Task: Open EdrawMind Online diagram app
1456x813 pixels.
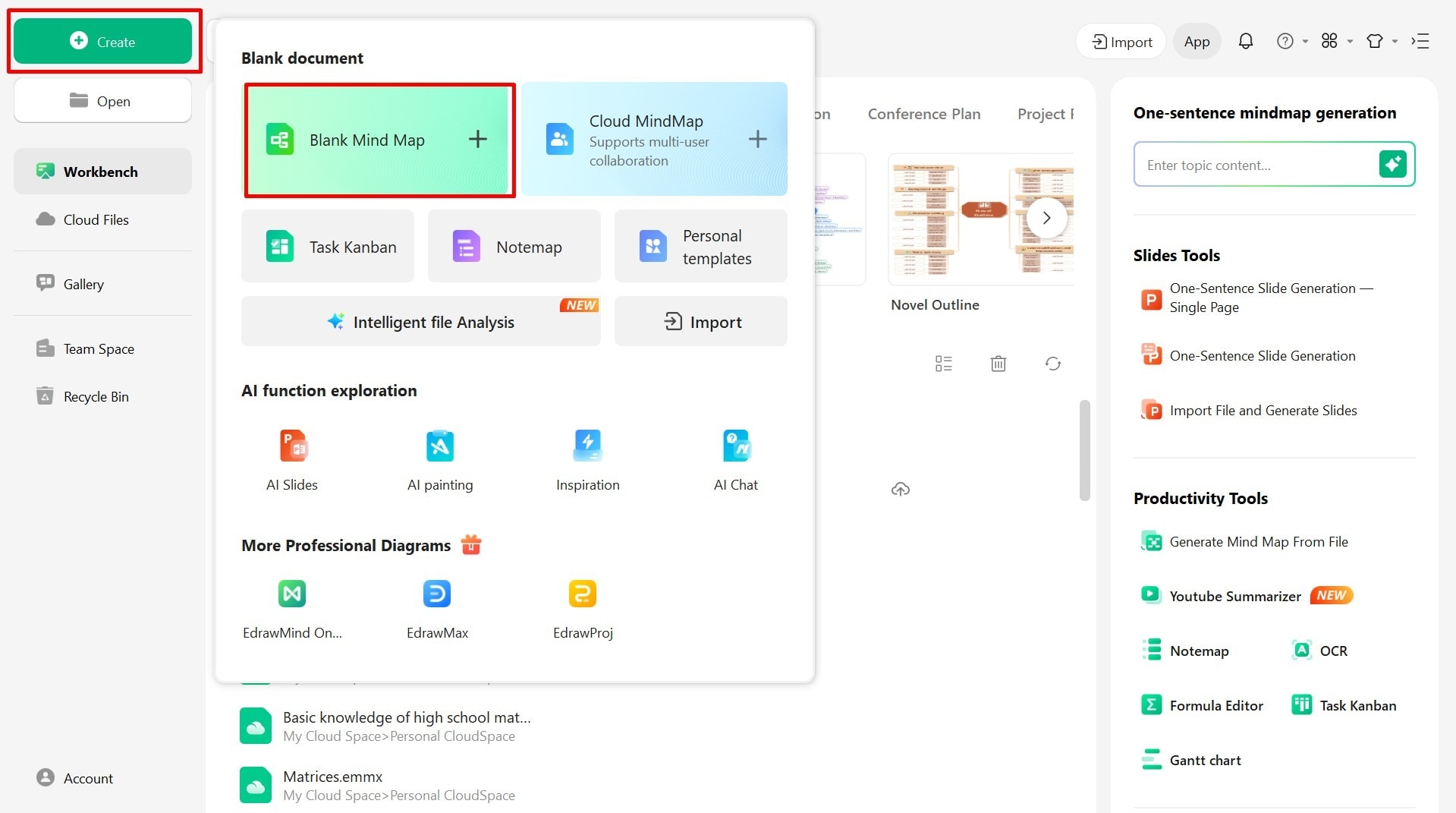Action: (x=292, y=610)
